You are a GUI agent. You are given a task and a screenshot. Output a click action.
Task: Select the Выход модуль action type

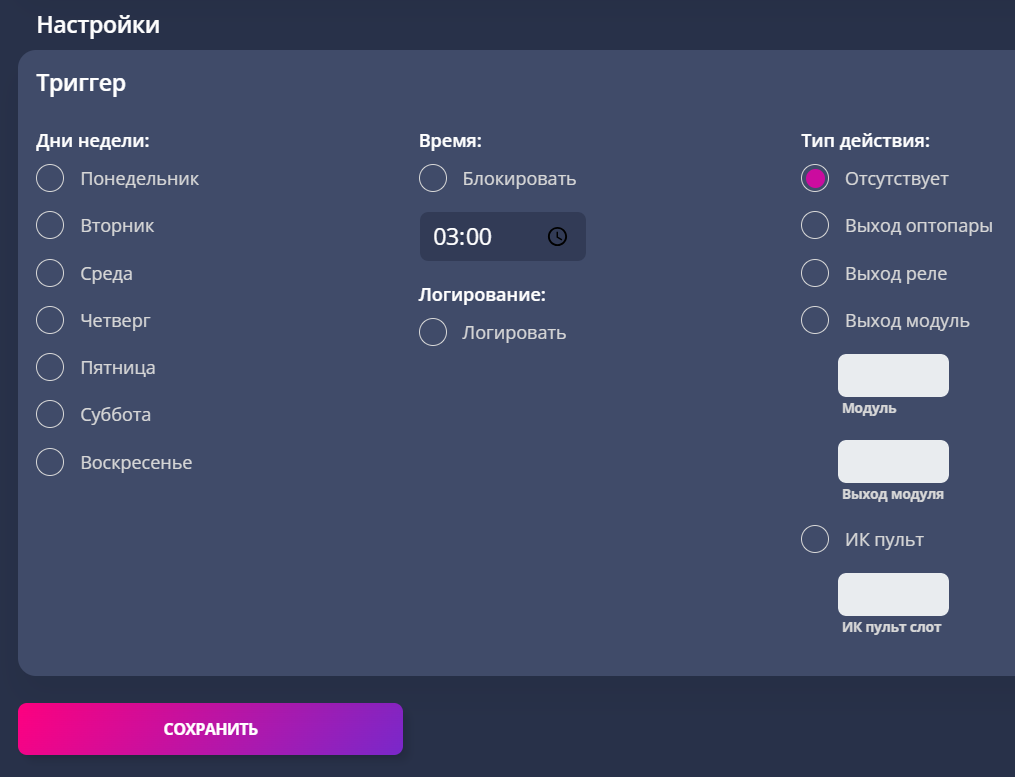point(815,320)
